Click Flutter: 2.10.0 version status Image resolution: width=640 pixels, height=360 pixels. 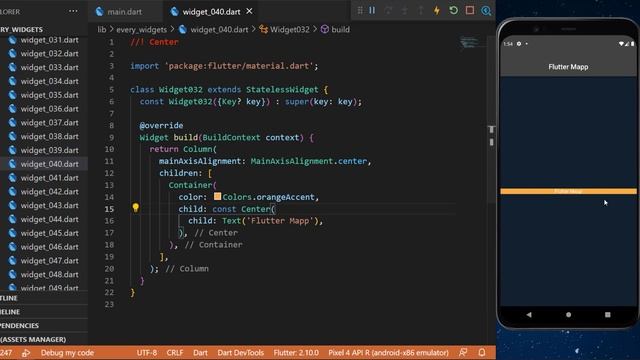(x=296, y=353)
